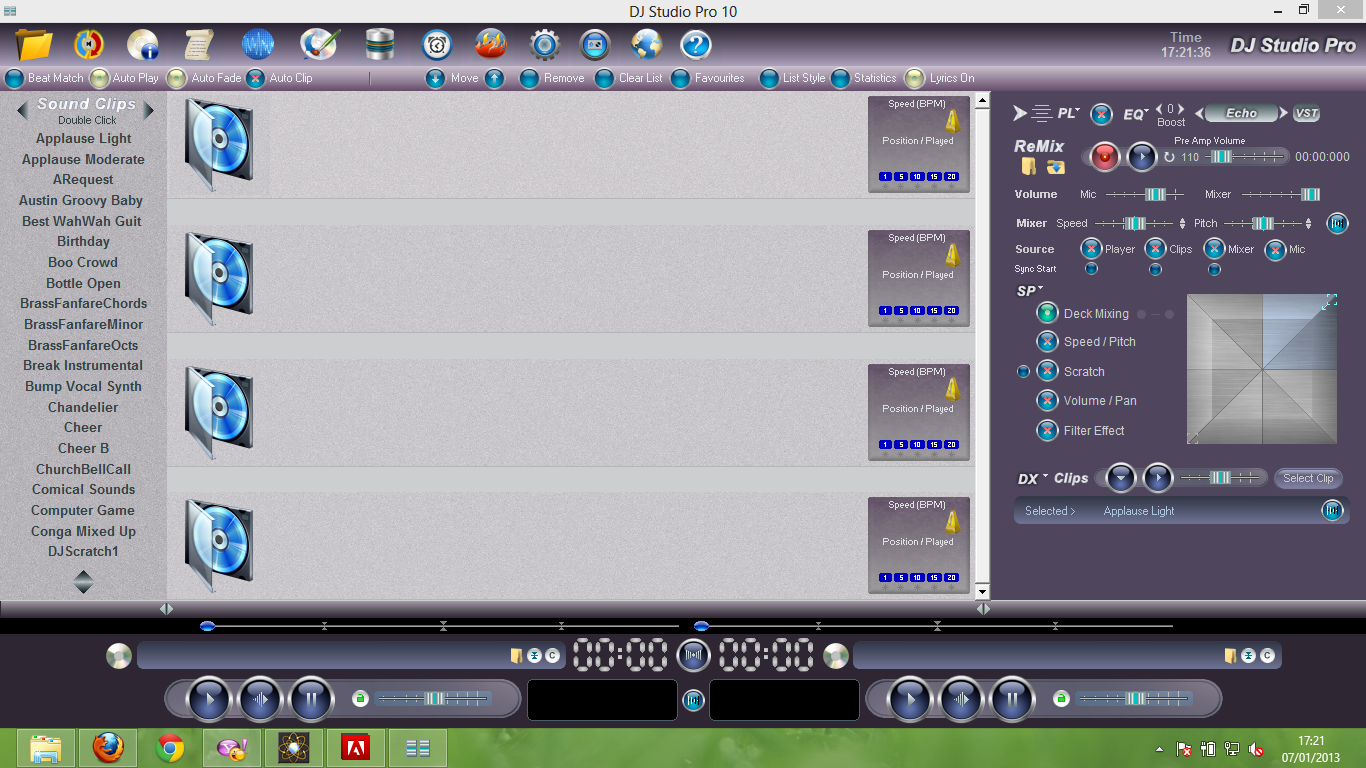Click ReMix save folder arrow icon

1056,166
